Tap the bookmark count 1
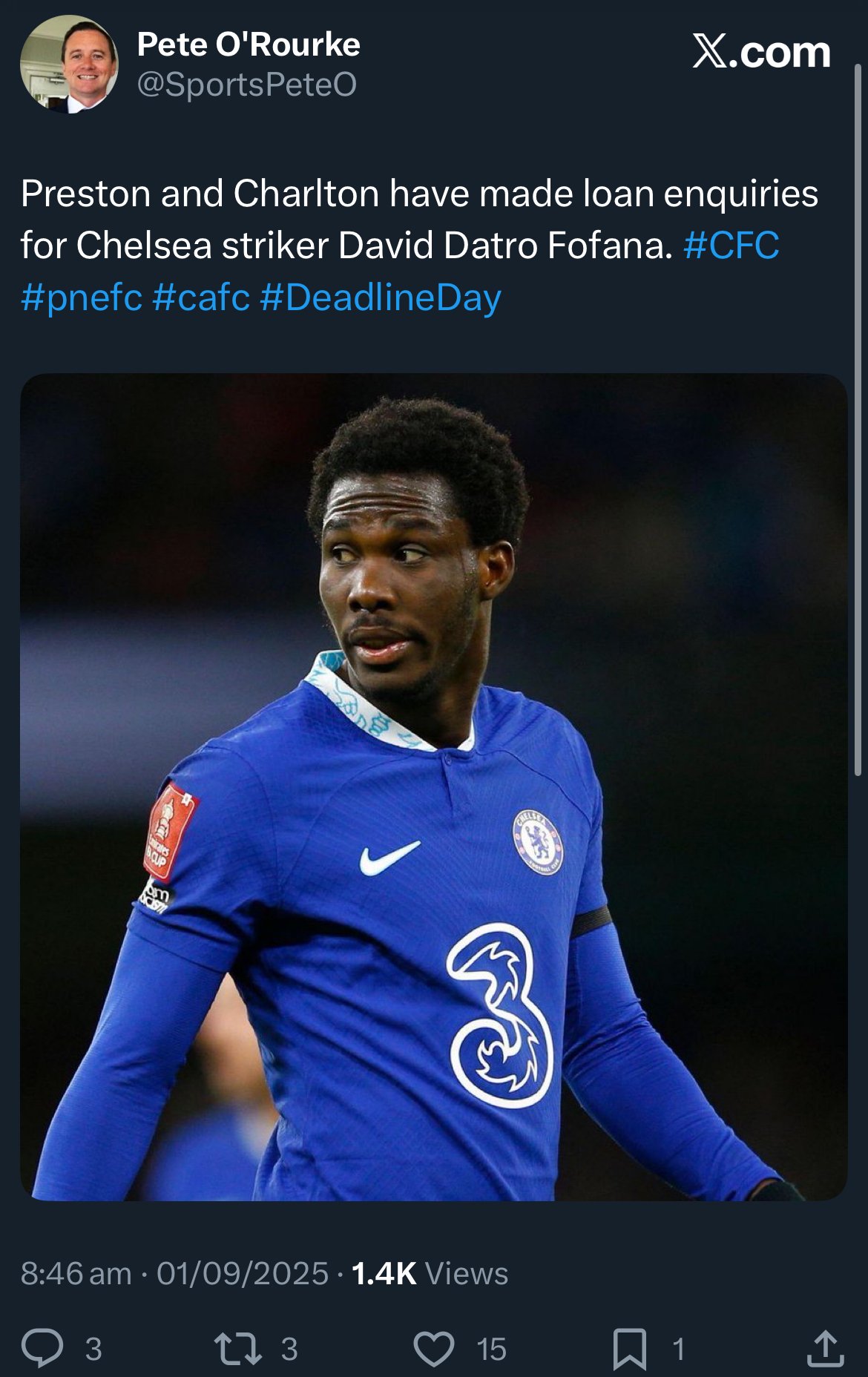This screenshot has height=1377, width=868. pos(678,1349)
